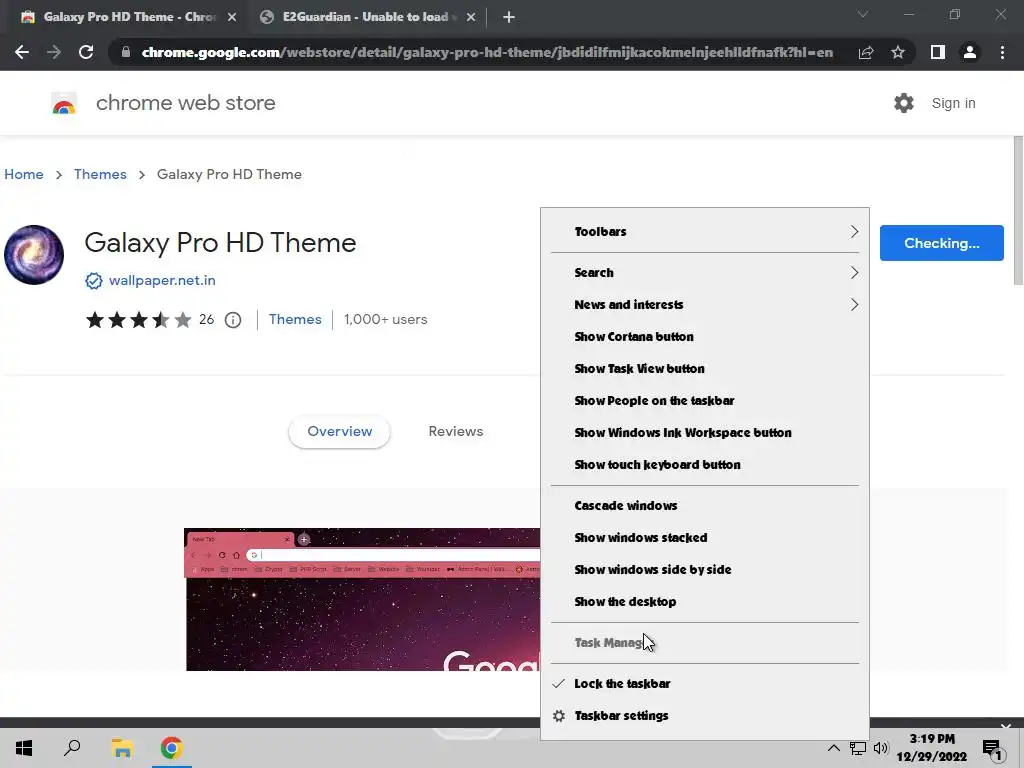This screenshot has width=1024, height=768.
Task: Open Web Store settings gear icon
Action: point(904,103)
